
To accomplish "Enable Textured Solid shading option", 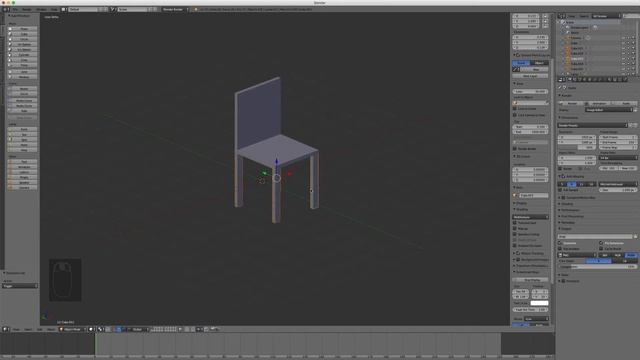I will coord(515,223).
